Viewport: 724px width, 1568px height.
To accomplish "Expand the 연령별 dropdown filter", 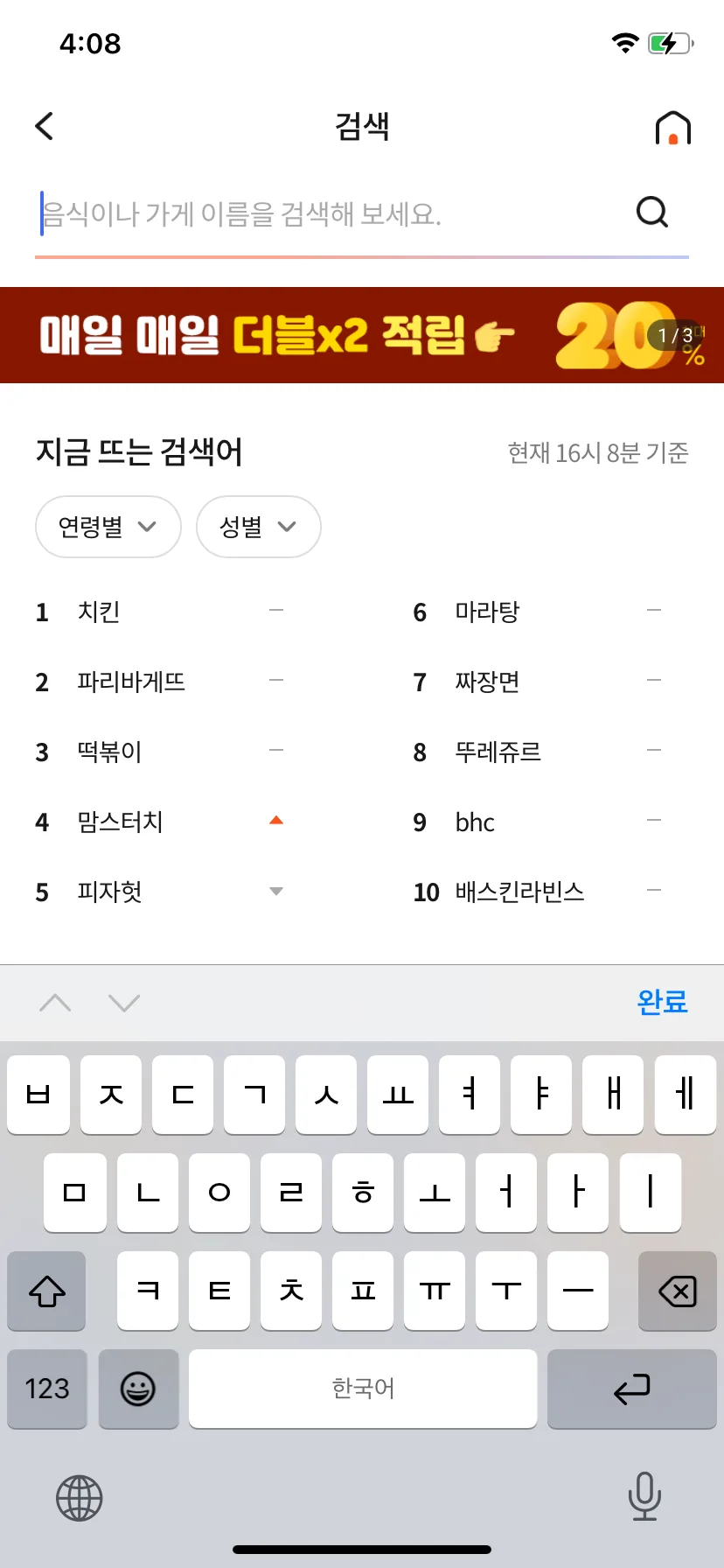I will click(x=108, y=527).
